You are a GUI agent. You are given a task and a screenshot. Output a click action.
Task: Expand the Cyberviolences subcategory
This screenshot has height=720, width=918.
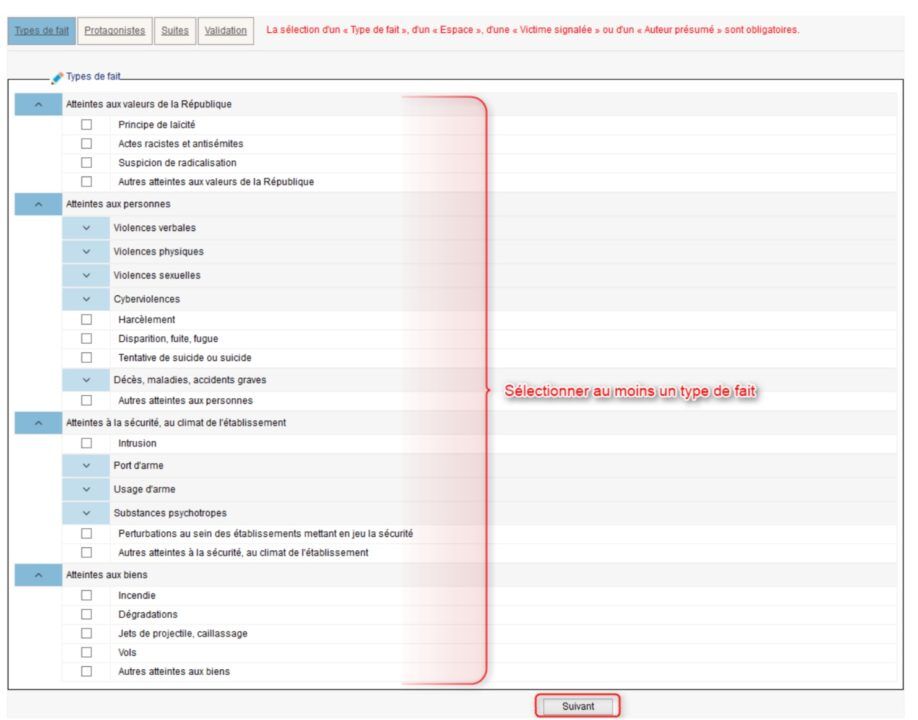pyautogui.click(x=86, y=299)
